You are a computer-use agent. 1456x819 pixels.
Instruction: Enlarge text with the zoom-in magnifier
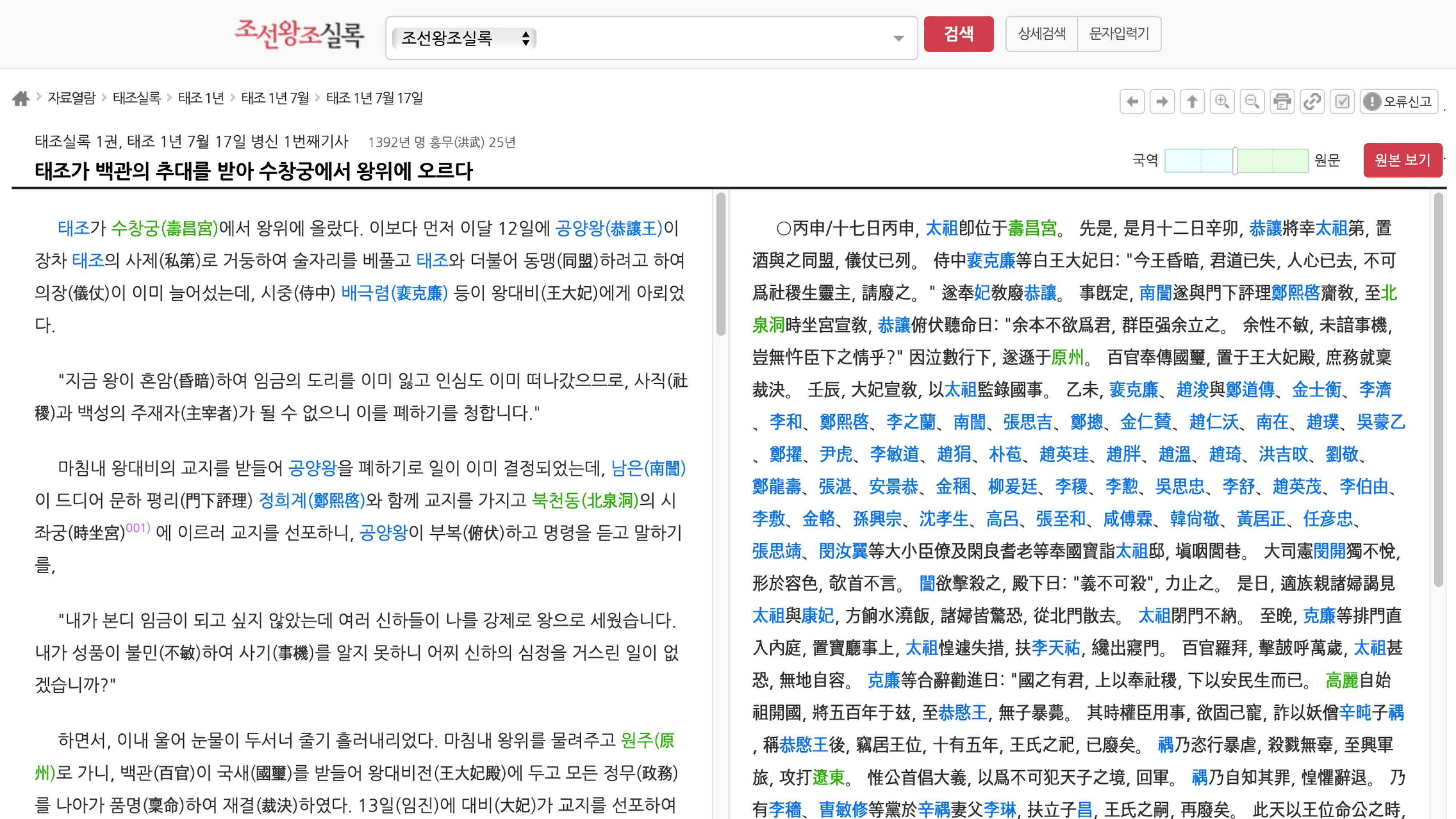(1222, 102)
